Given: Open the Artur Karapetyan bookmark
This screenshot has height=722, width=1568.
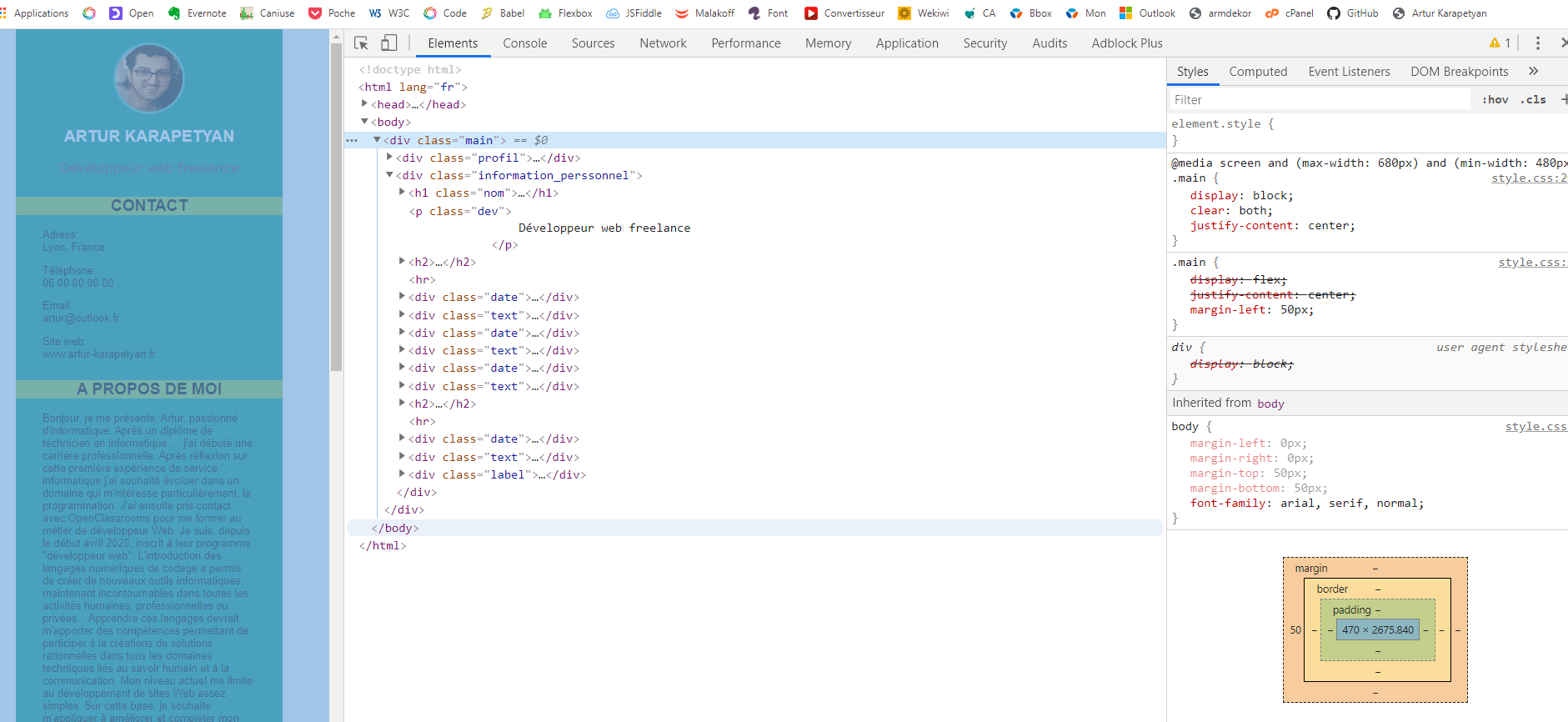Looking at the screenshot, I should pyautogui.click(x=1440, y=13).
